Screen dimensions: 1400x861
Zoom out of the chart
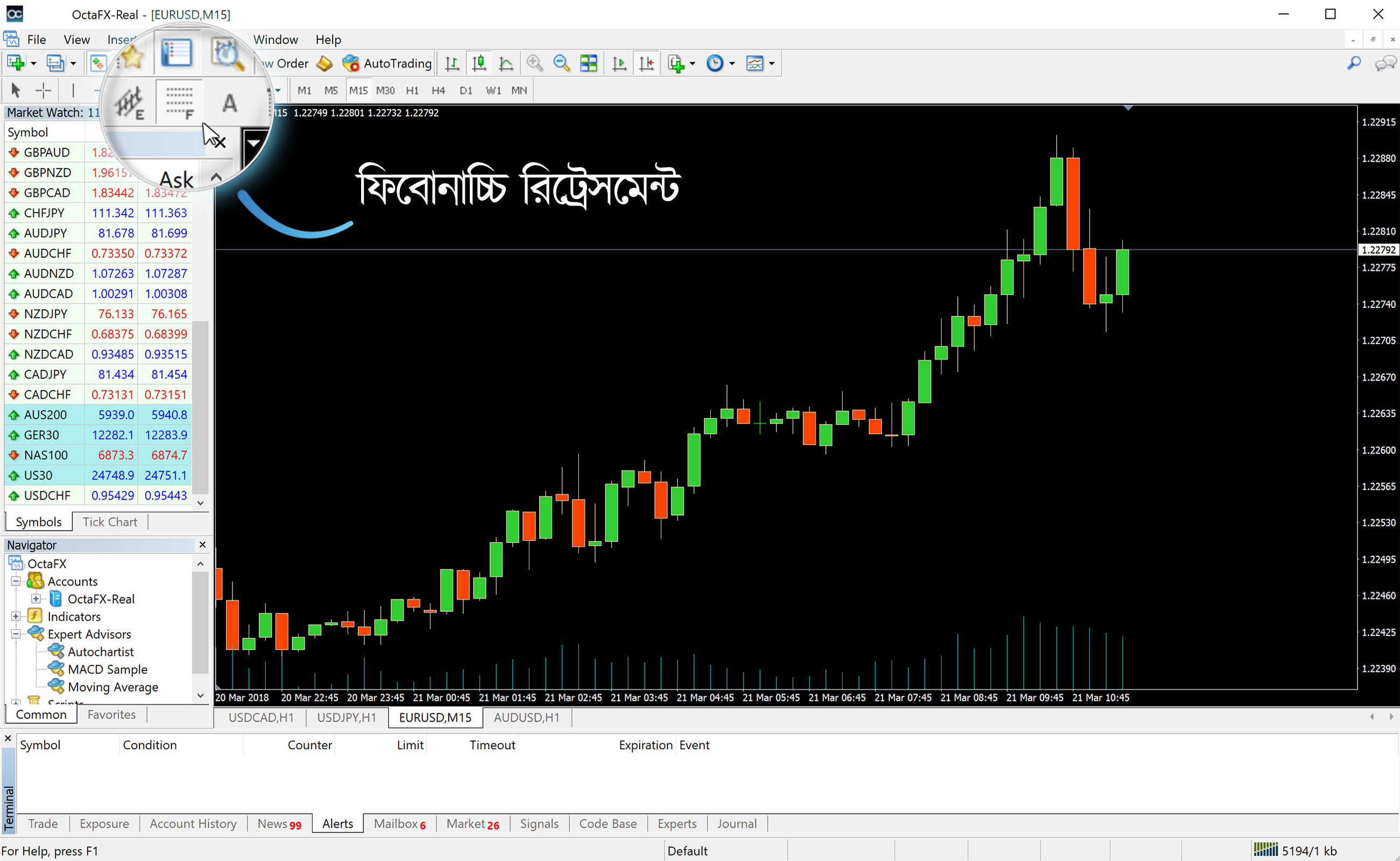click(x=561, y=63)
